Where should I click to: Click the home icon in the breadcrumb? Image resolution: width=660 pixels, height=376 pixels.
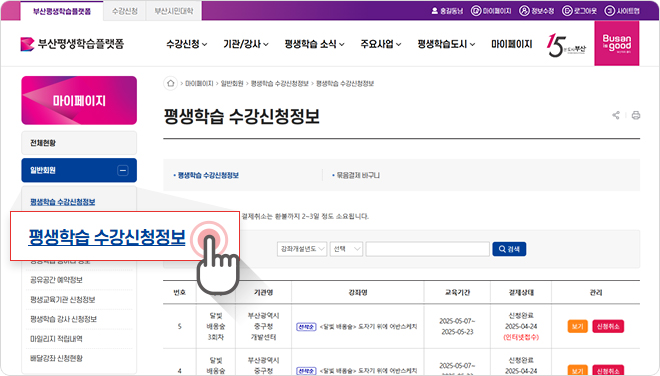(170, 83)
